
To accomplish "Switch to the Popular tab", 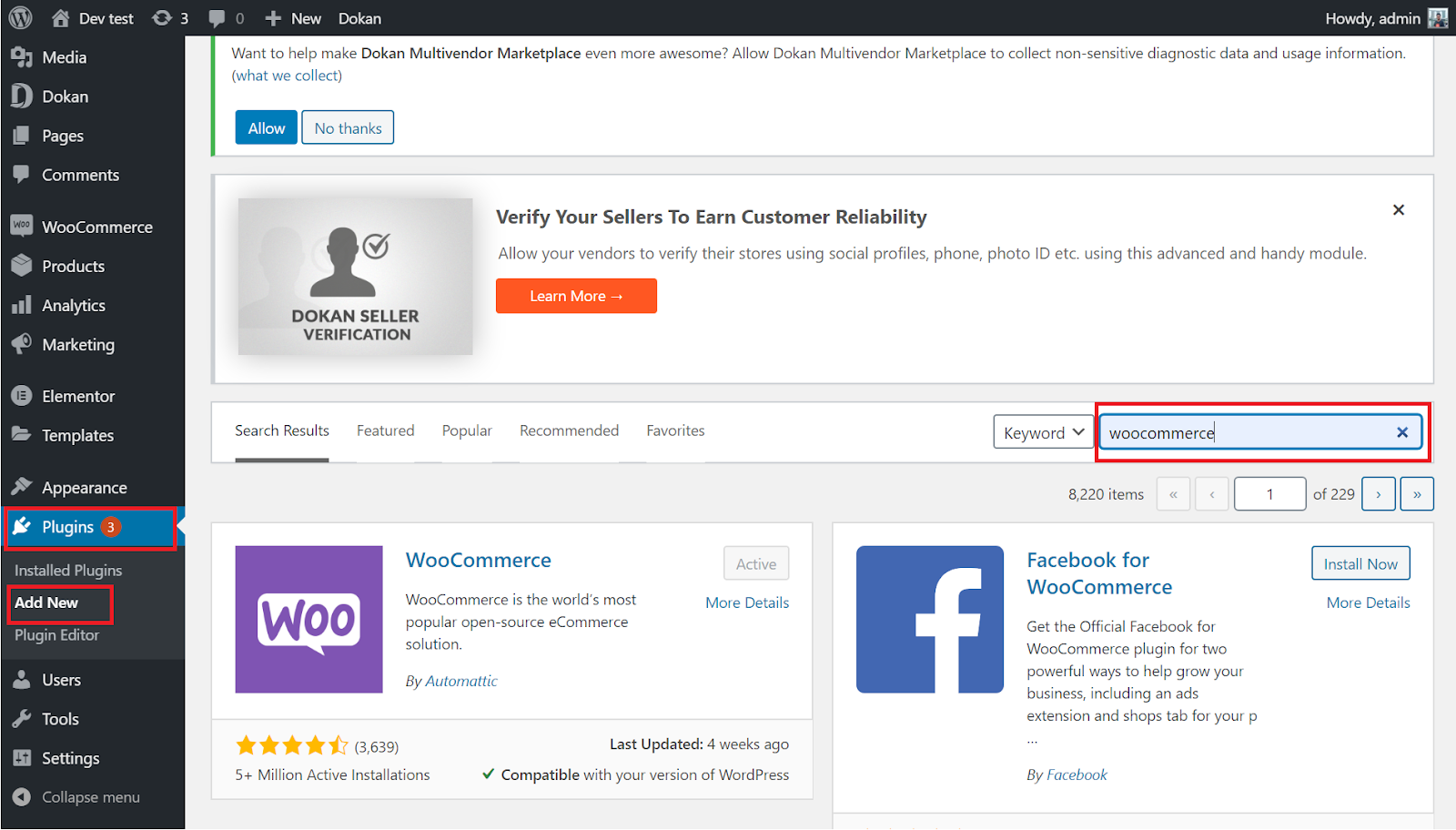I will point(467,430).
